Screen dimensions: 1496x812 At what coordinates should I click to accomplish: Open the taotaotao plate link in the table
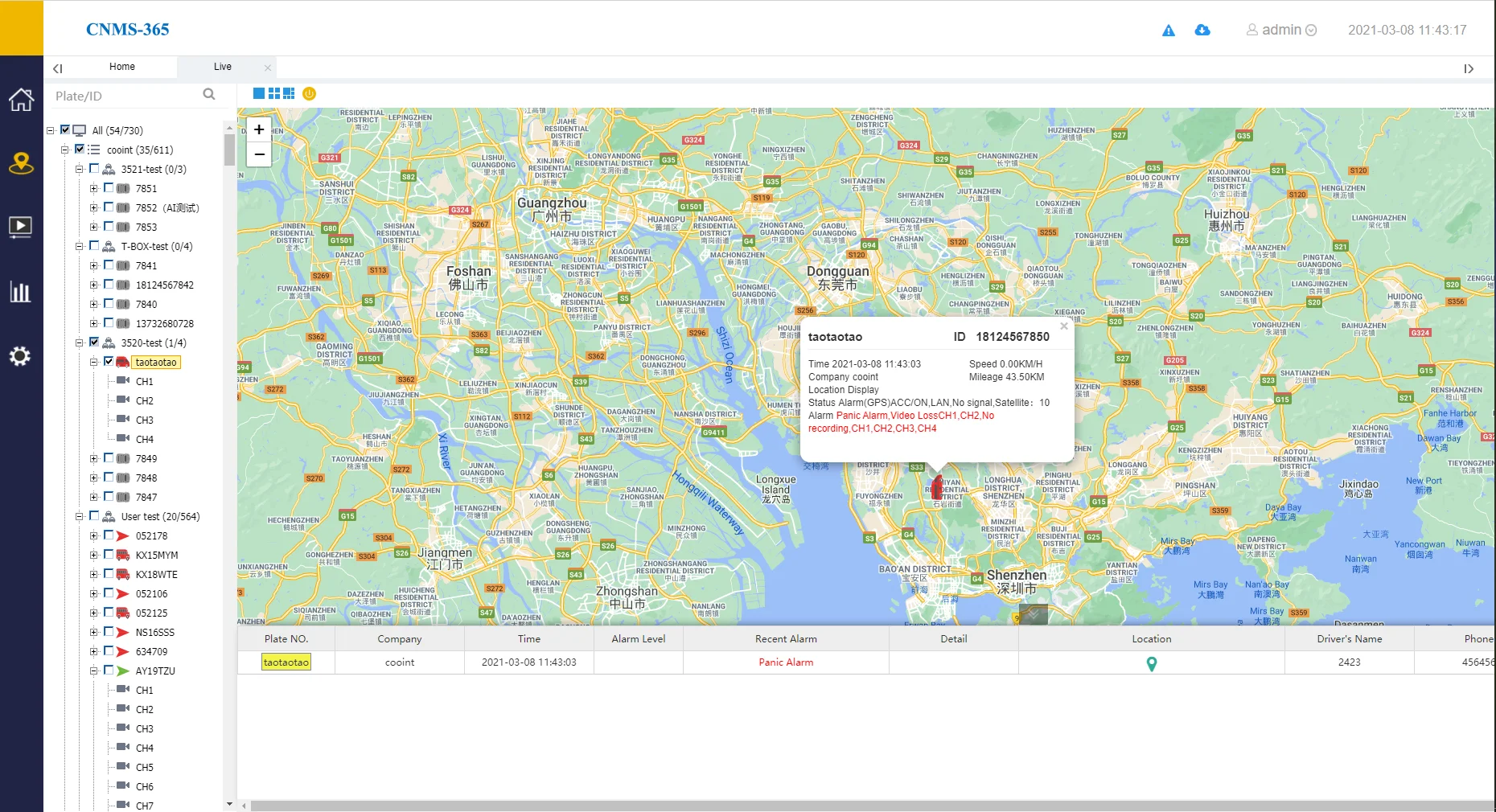[286, 662]
